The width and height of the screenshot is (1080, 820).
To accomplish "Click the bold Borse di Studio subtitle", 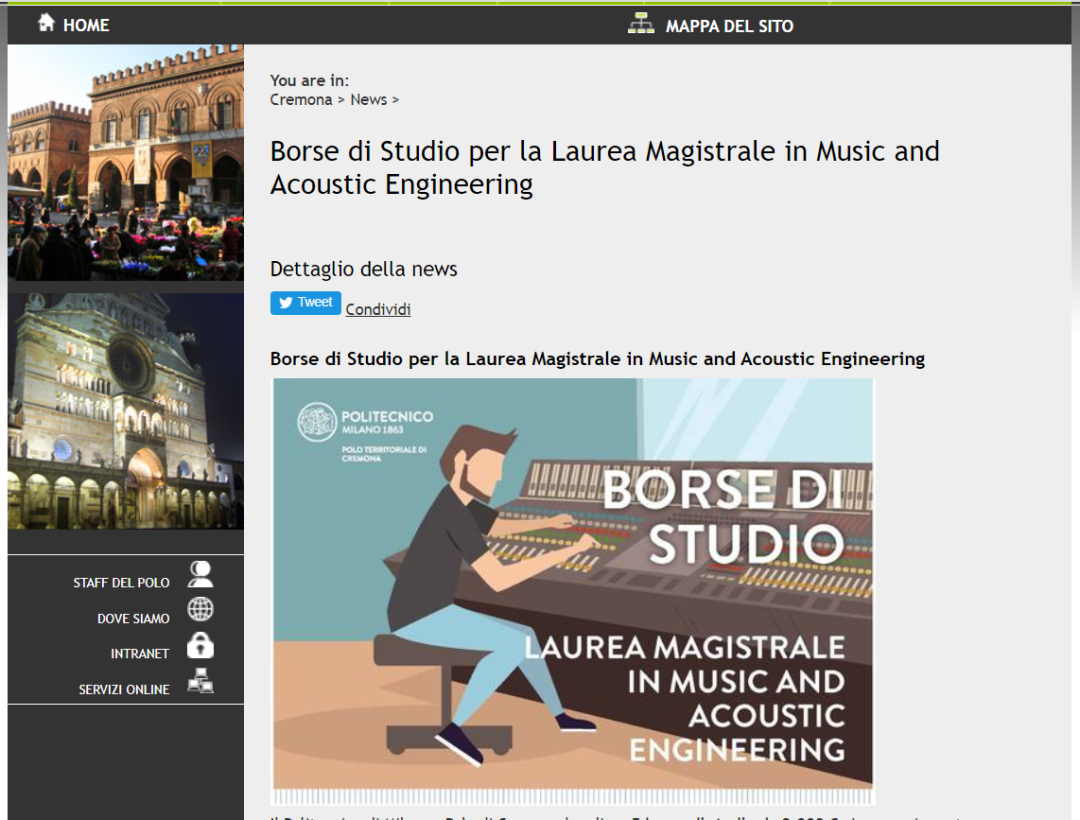I will point(597,359).
